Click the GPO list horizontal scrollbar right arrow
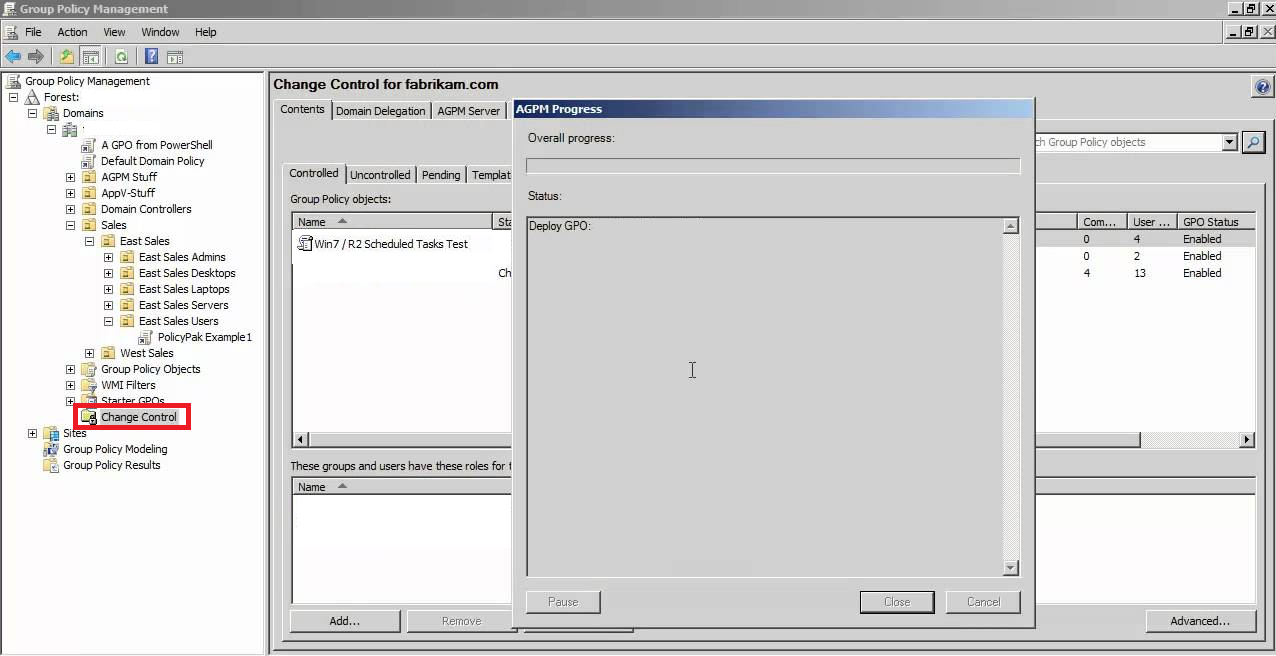Screen dimensions: 1276x656 (1247, 440)
